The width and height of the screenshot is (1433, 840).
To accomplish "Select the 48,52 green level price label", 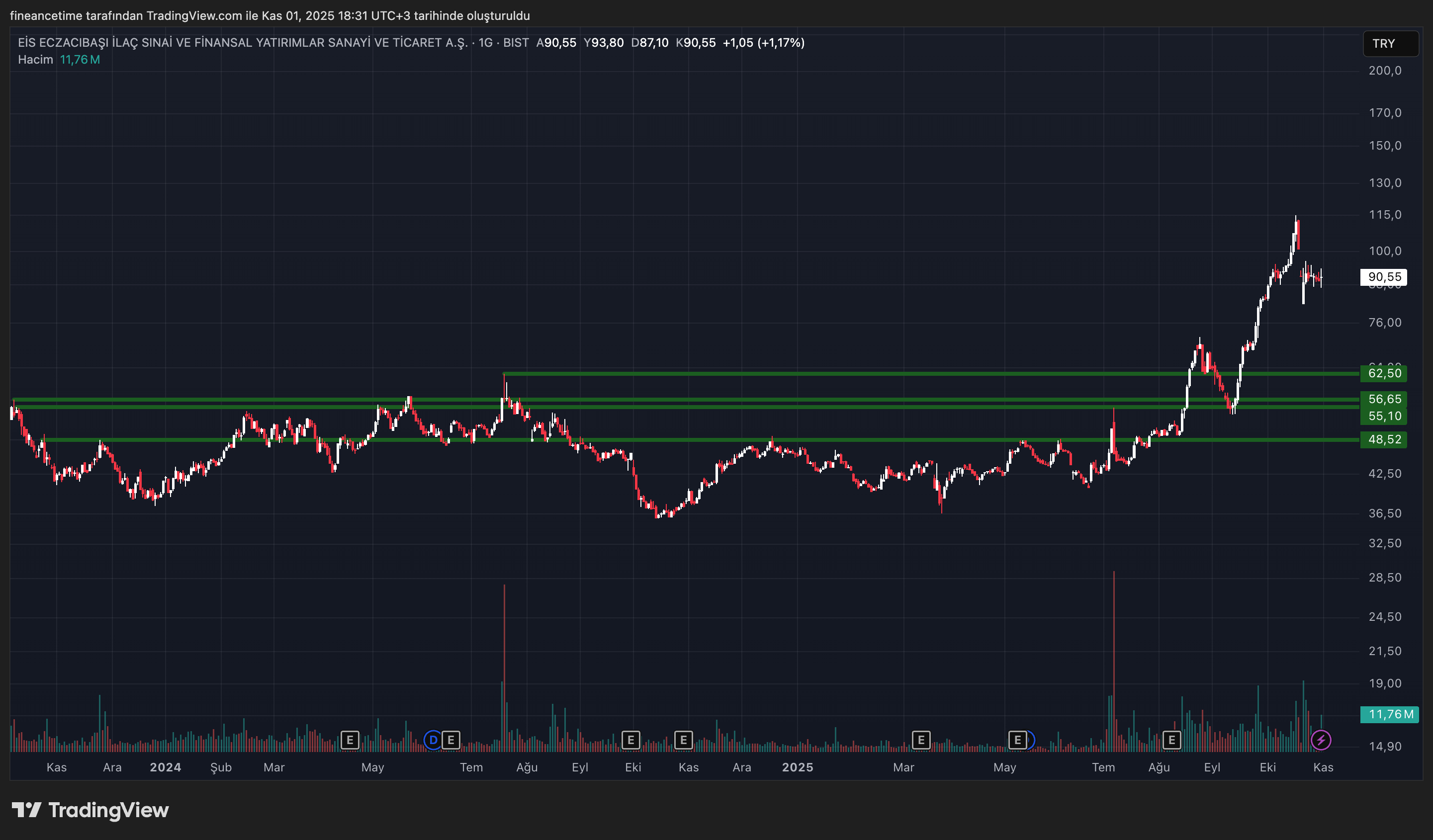I will point(1384,439).
